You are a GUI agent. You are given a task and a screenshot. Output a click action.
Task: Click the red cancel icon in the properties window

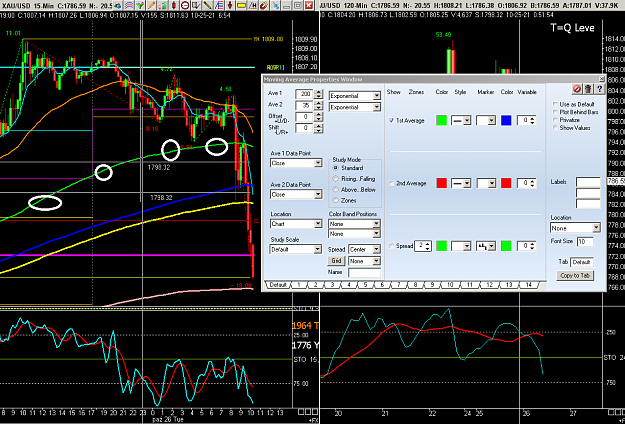tap(576, 89)
